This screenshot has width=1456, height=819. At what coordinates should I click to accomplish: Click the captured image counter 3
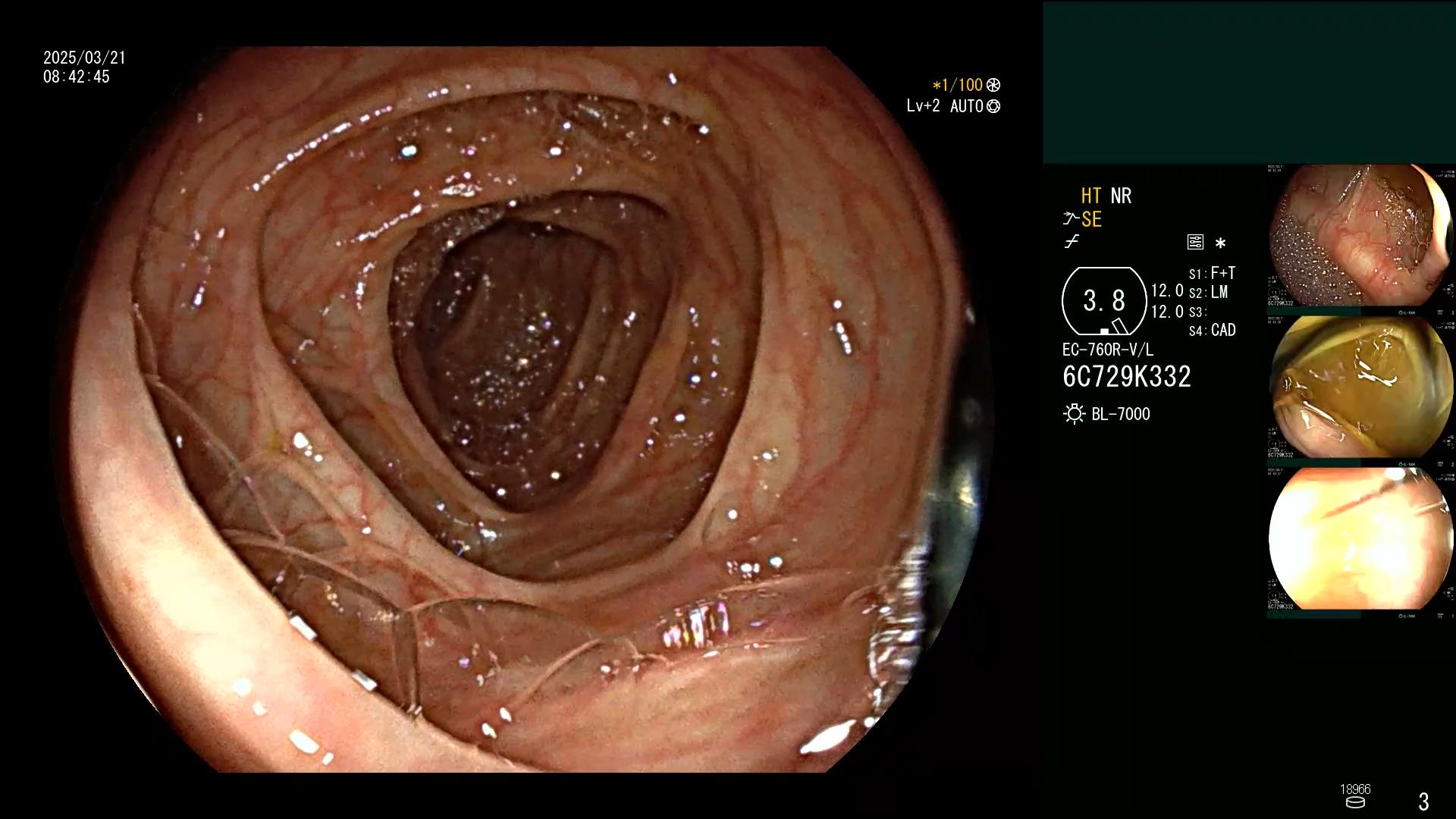1423,802
